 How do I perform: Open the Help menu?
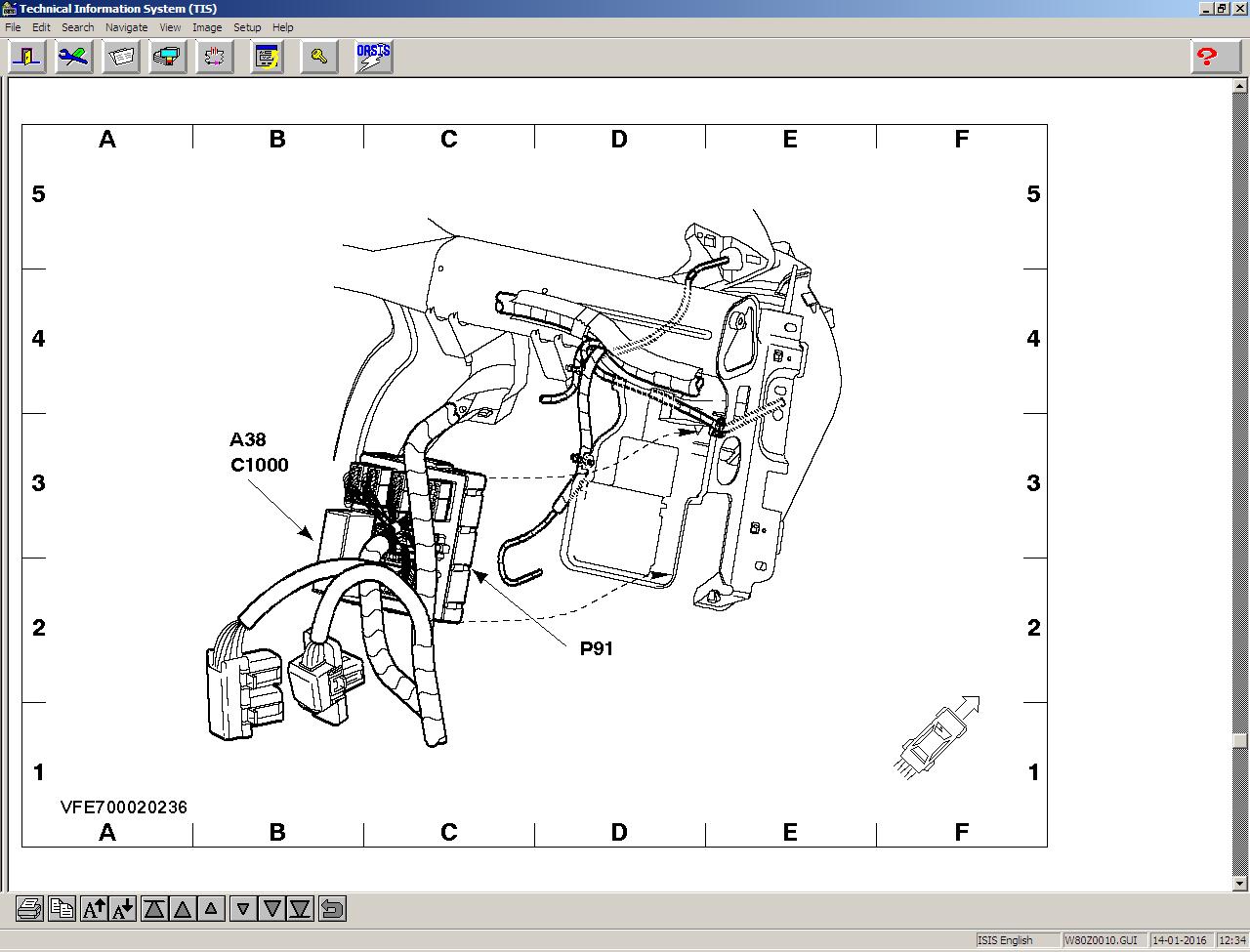(x=283, y=27)
